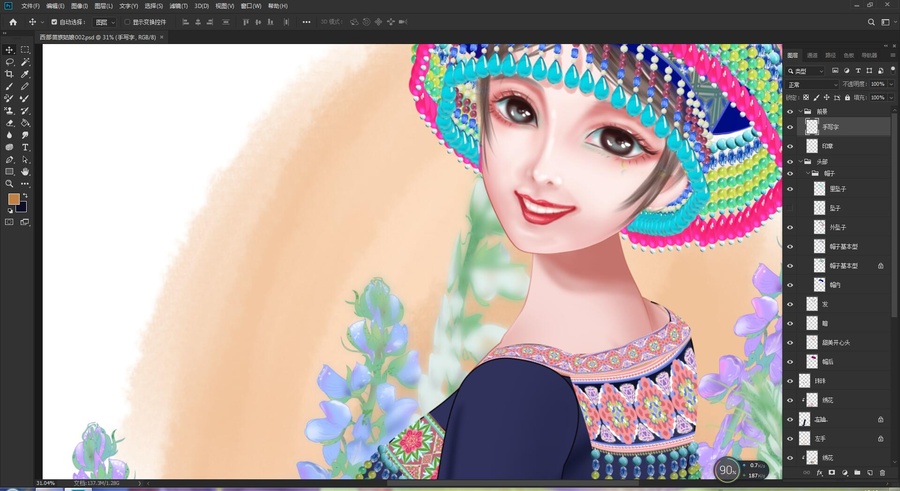This screenshot has width=900, height=491.
Task: Select the Paint Bucket tool
Action: coord(25,123)
